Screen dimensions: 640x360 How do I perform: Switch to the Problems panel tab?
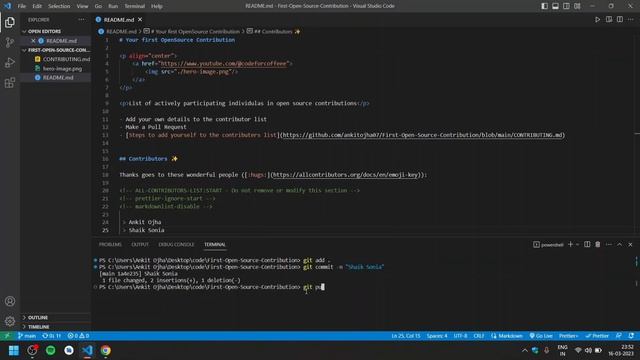[x=110, y=244]
